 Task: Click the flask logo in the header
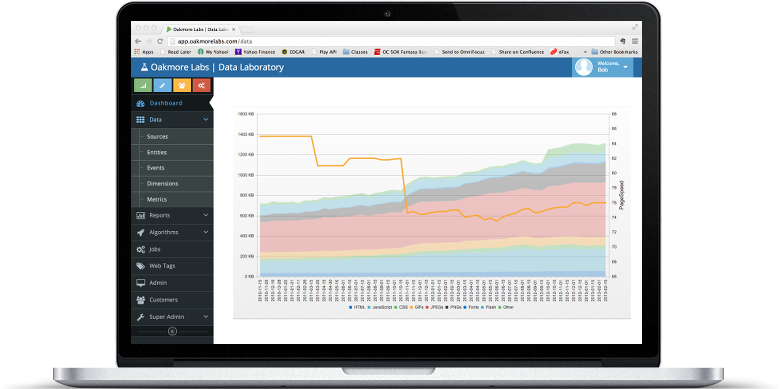(x=144, y=67)
